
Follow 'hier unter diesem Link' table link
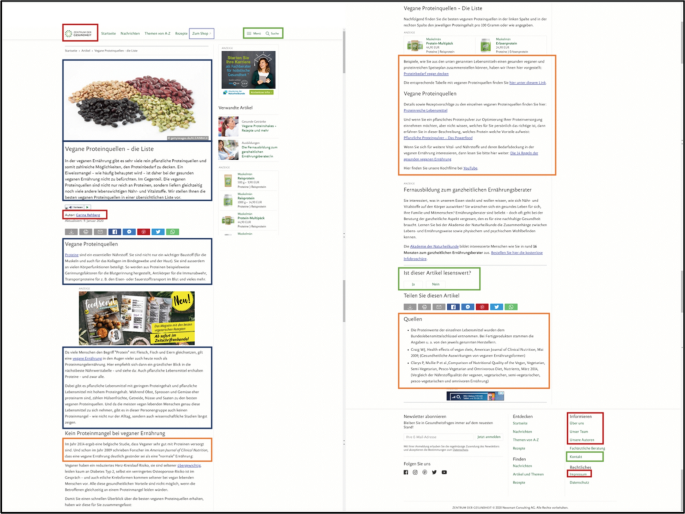(x=527, y=83)
